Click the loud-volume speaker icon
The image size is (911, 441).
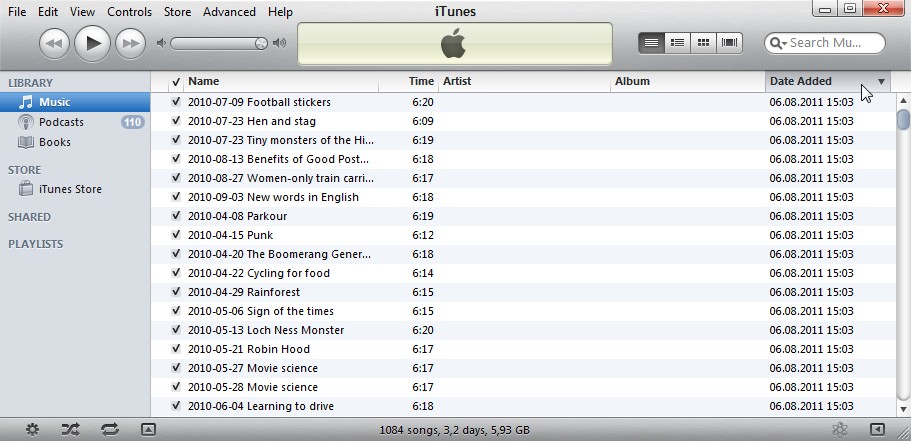[x=279, y=43]
